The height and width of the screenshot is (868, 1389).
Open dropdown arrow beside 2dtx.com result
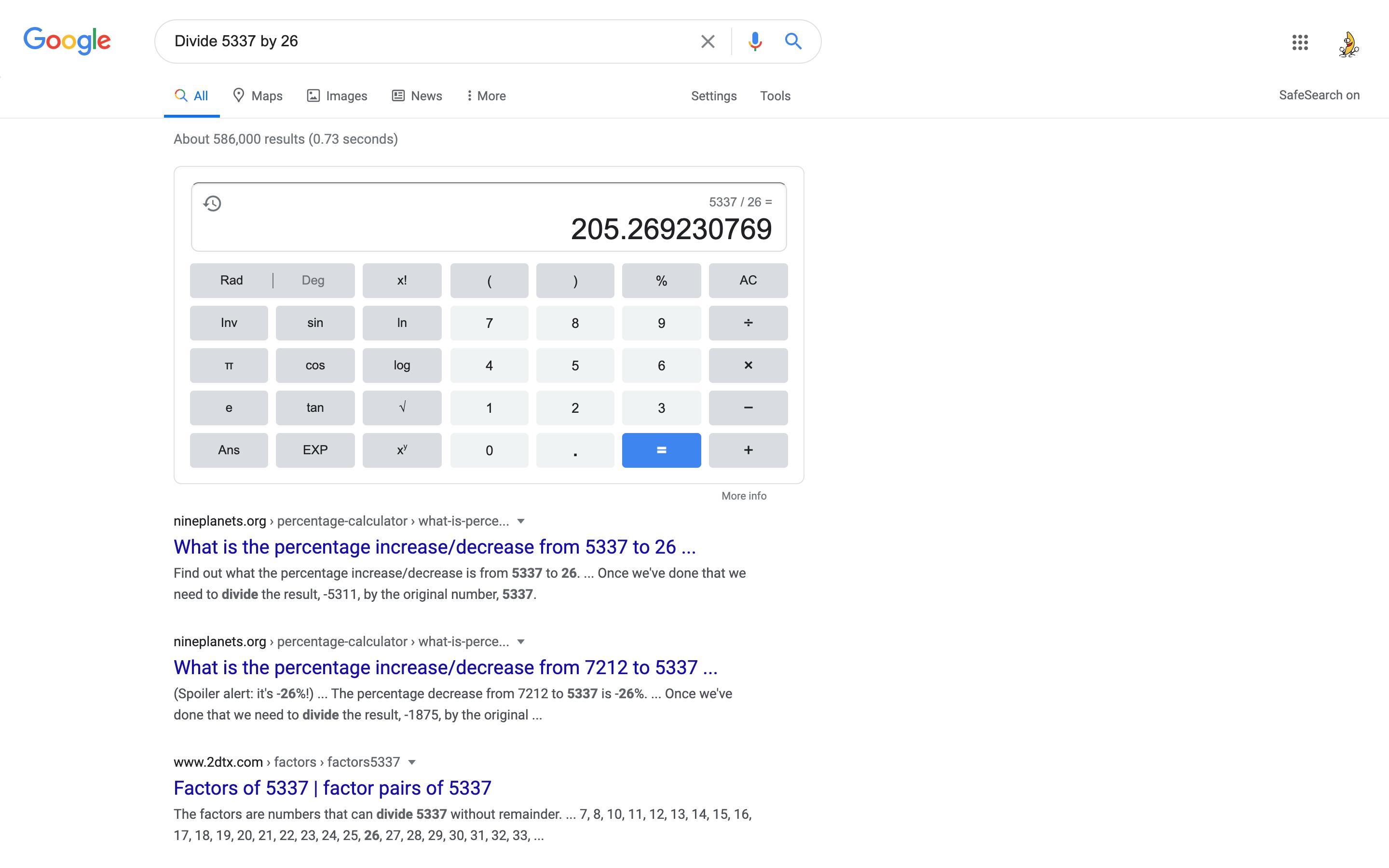tap(411, 762)
